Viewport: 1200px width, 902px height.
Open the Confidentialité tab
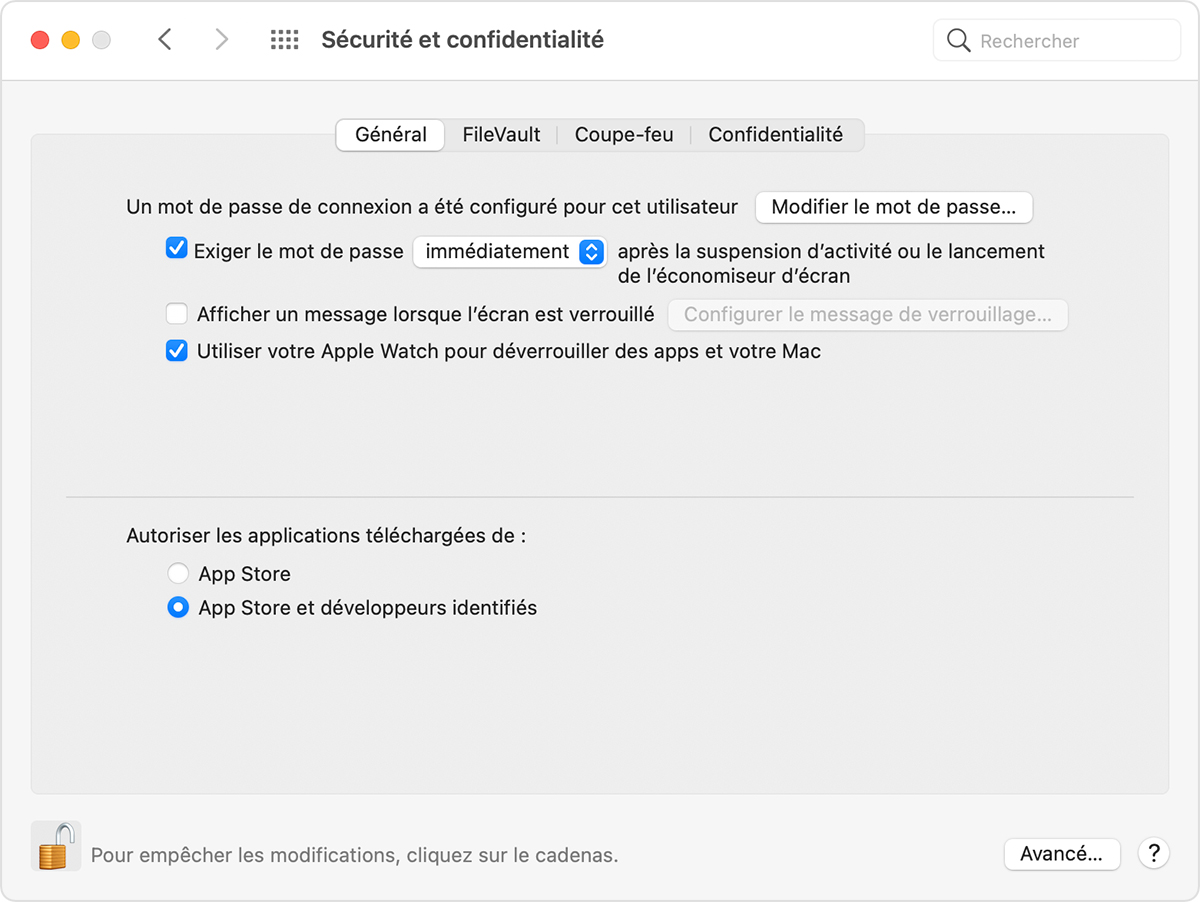pos(777,134)
